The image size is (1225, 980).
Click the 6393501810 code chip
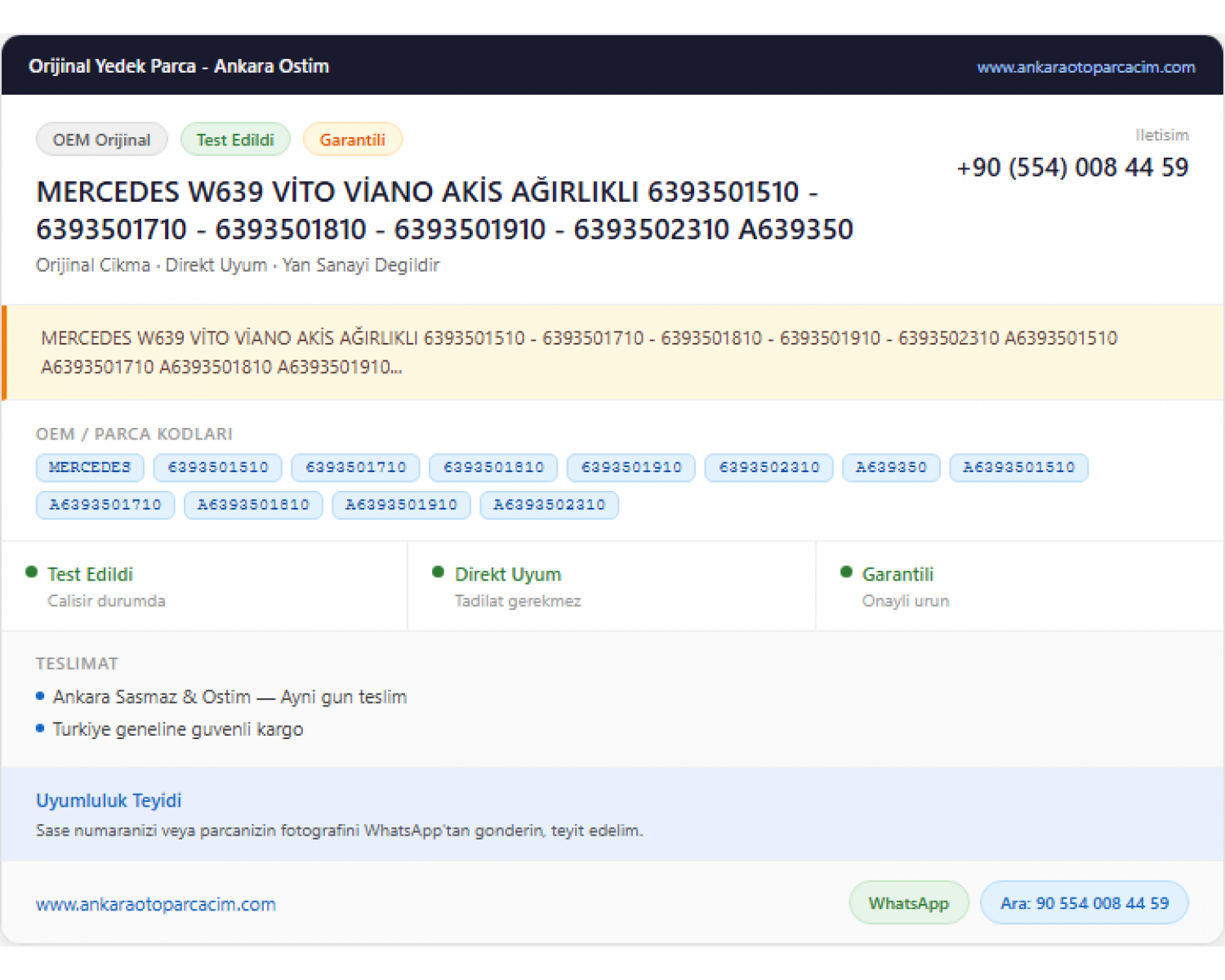[x=493, y=467]
